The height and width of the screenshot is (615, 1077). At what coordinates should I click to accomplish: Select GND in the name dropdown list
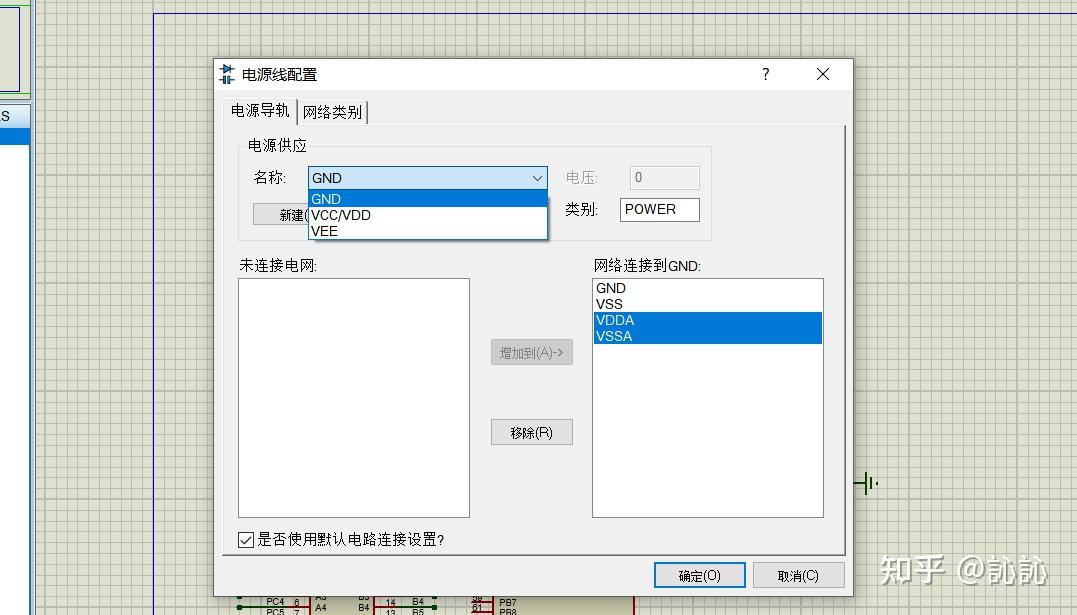click(427, 199)
